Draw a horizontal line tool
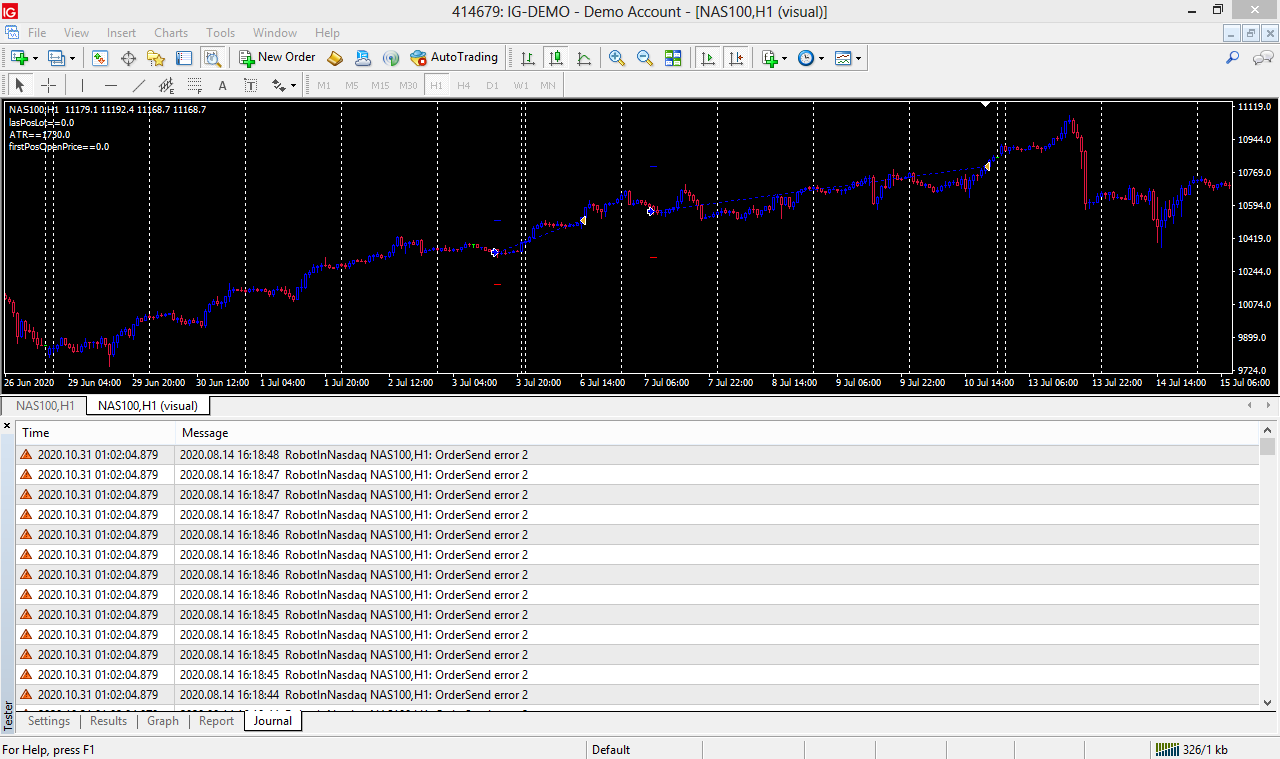Image resolution: width=1280 pixels, height=759 pixels. (x=111, y=85)
